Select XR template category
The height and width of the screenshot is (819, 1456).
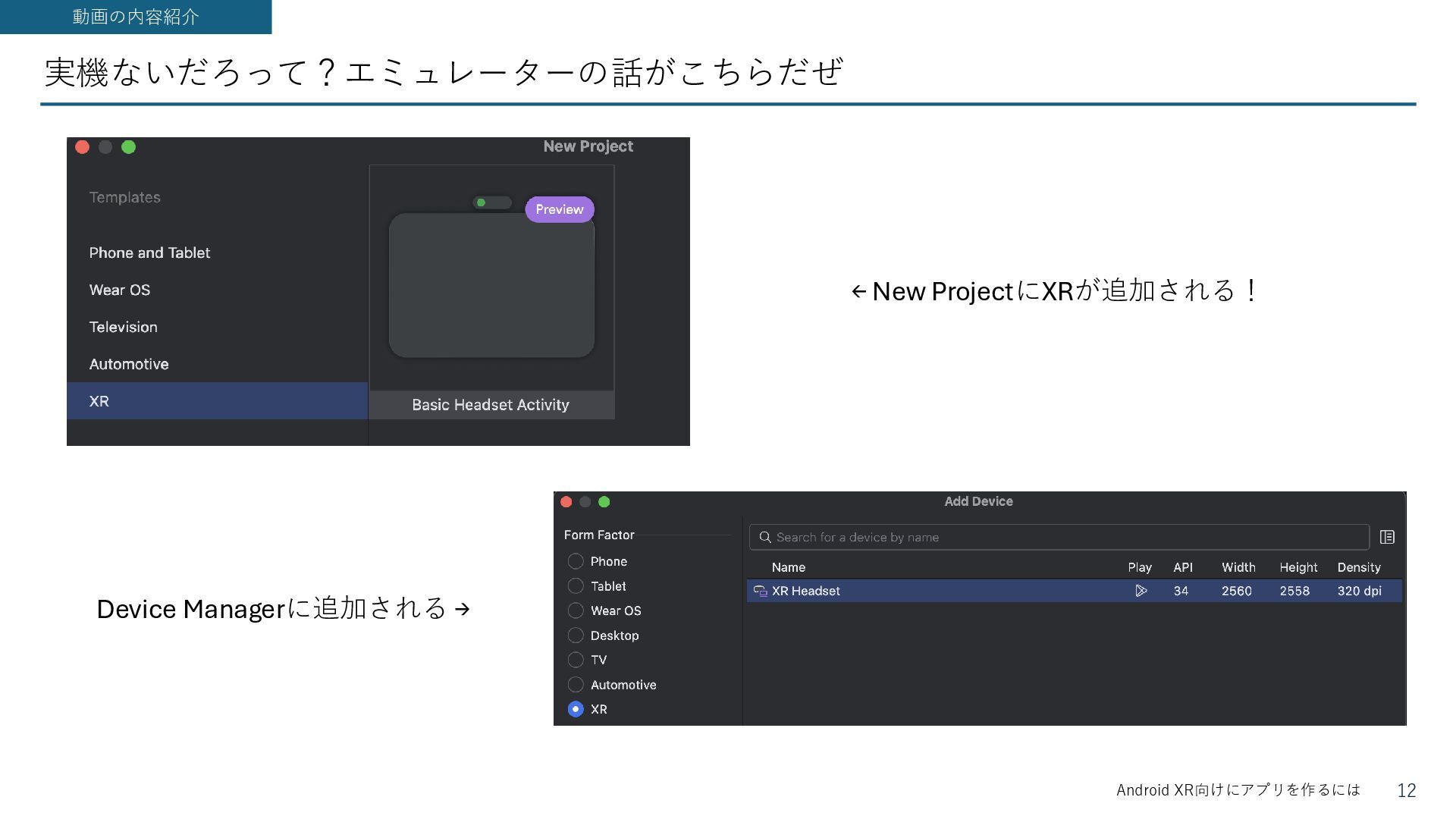[x=217, y=401]
